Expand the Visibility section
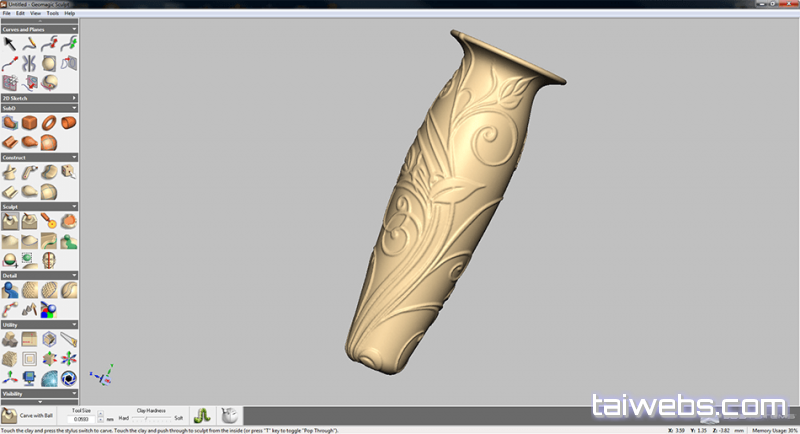800x434 pixels. point(74,394)
